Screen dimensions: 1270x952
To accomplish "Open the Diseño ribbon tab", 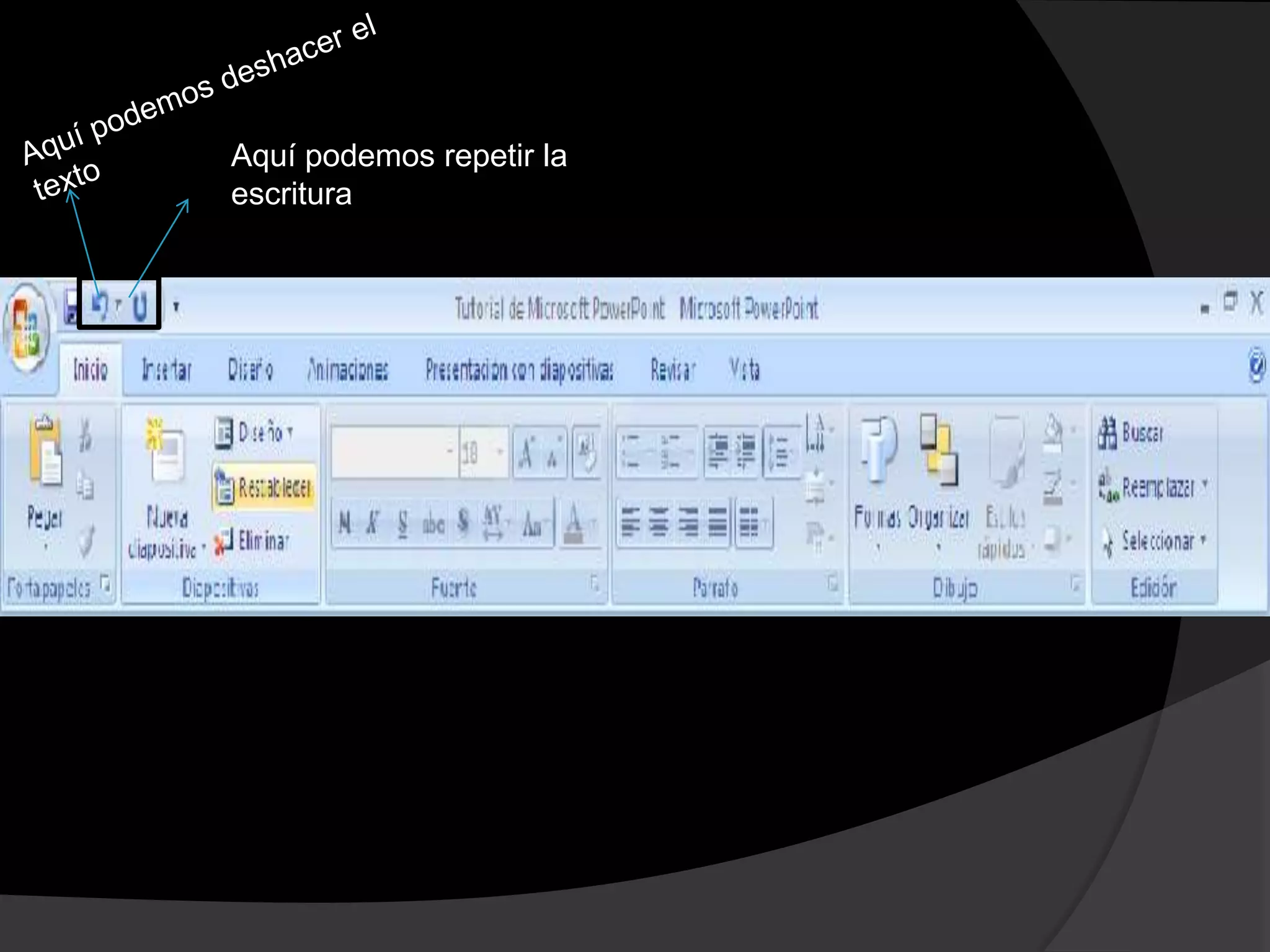I will point(250,370).
